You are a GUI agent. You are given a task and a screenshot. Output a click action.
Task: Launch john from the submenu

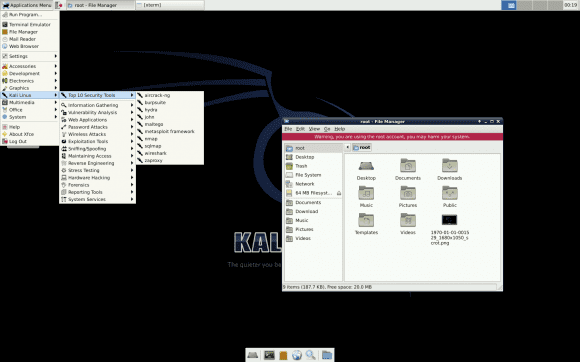pos(170,117)
